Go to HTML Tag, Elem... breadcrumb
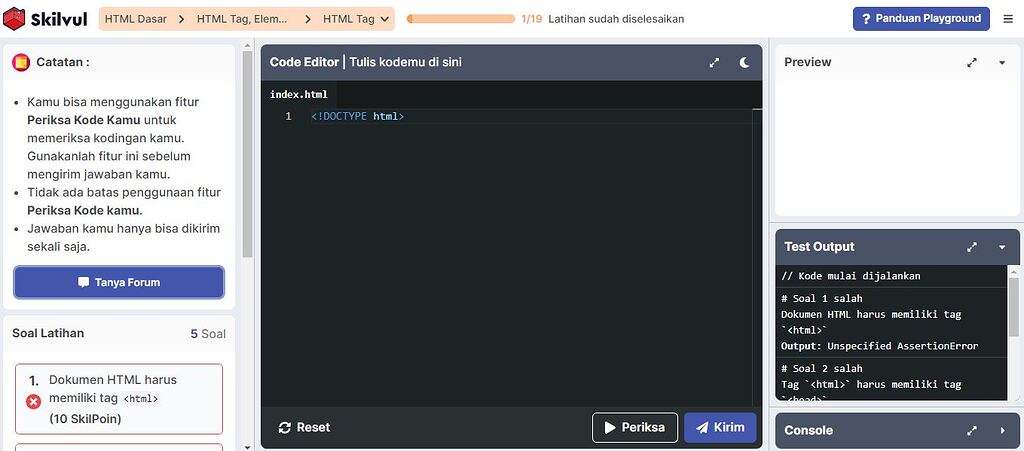This screenshot has height=451, width=1024. pyautogui.click(x=242, y=19)
